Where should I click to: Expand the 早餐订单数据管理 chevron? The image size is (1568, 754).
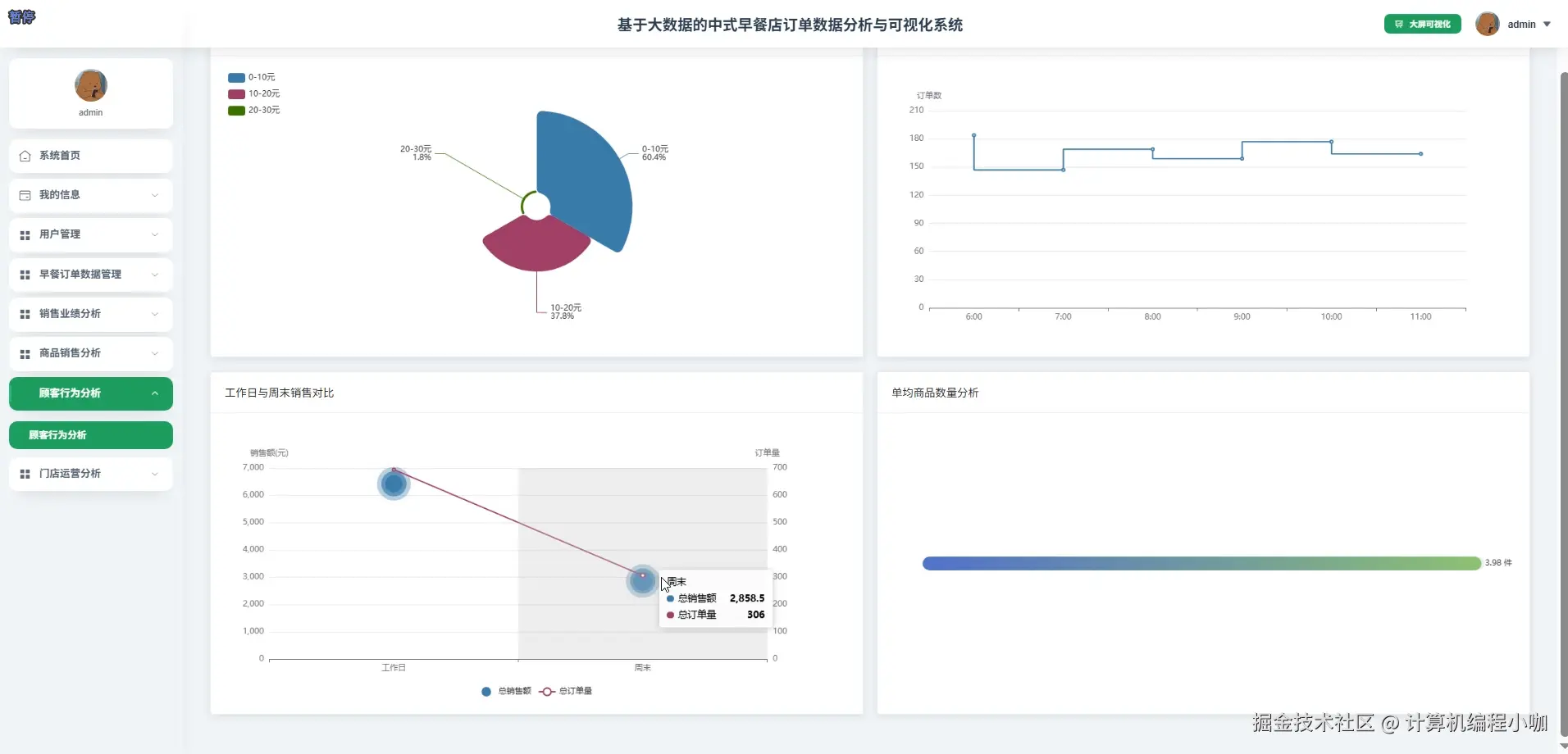click(155, 275)
